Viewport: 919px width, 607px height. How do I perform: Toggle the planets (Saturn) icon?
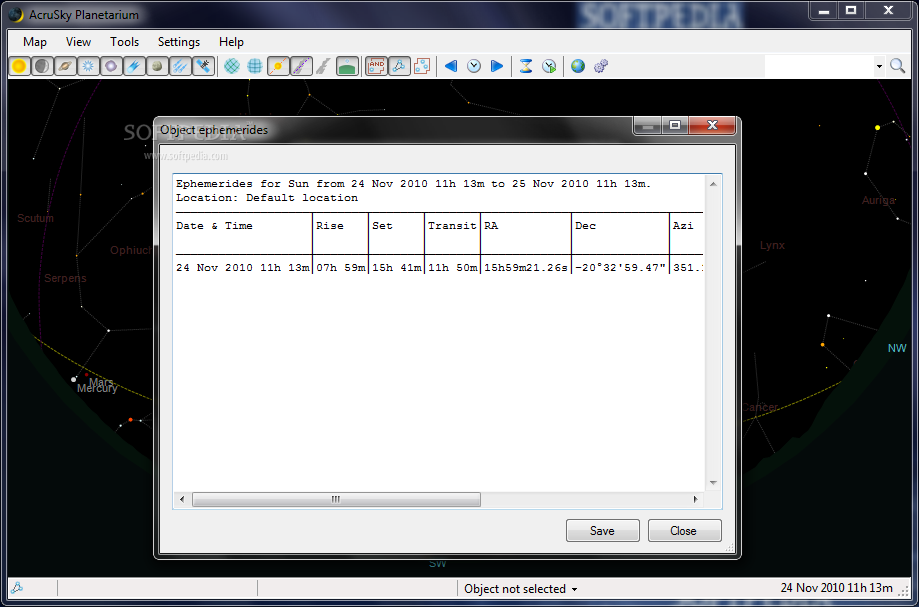65,66
